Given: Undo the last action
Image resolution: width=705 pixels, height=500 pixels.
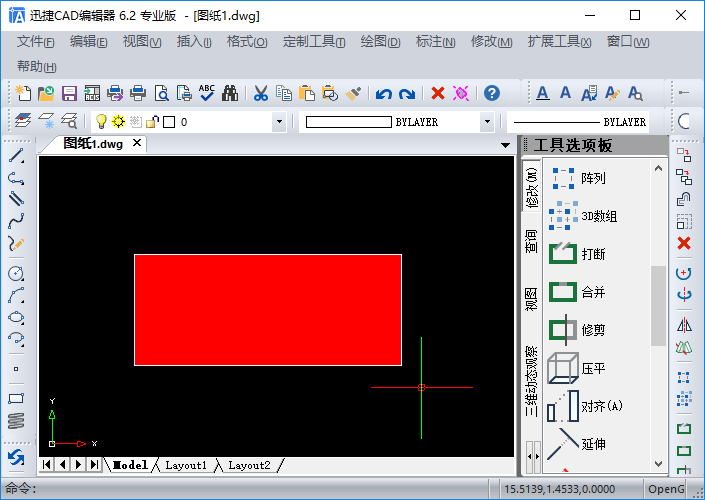Looking at the screenshot, I should [384, 94].
